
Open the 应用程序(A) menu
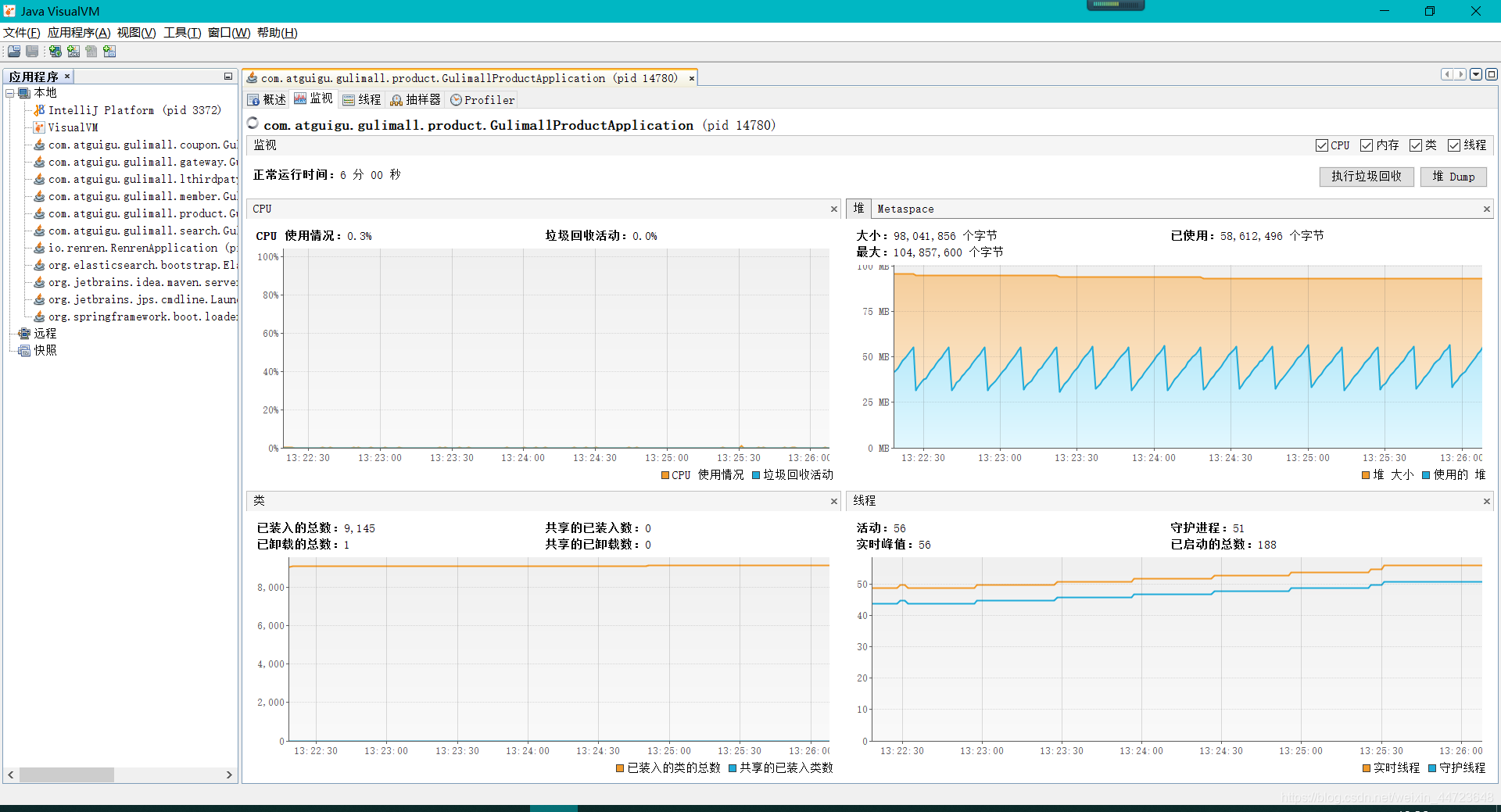[79, 33]
